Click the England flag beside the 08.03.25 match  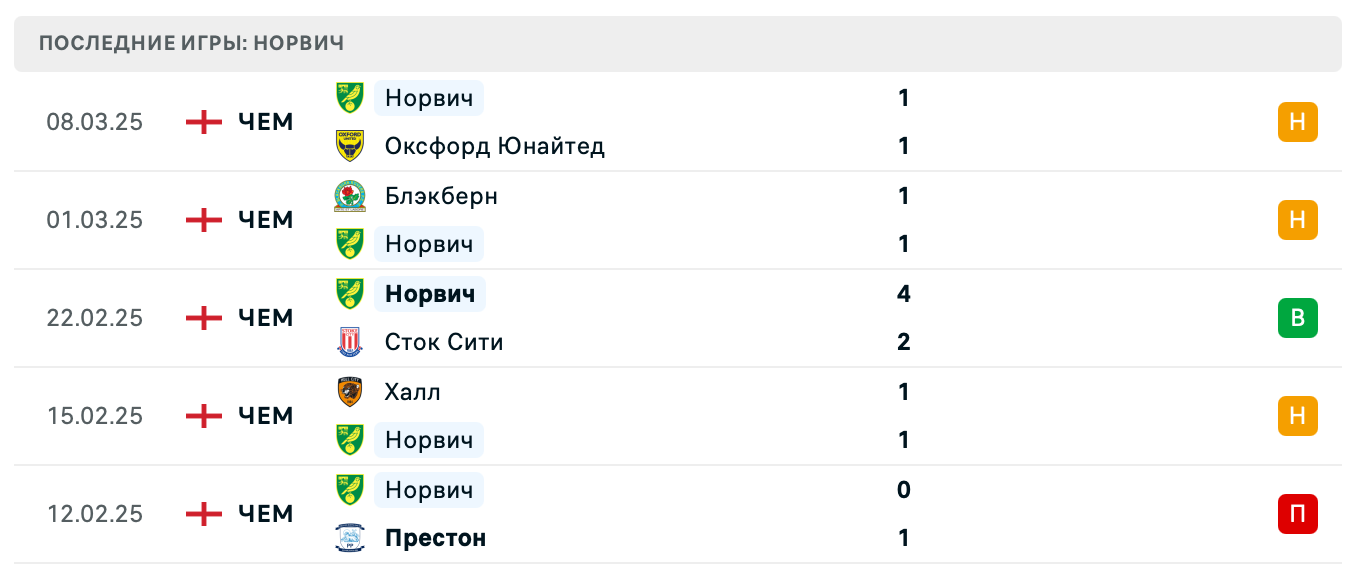click(x=203, y=121)
